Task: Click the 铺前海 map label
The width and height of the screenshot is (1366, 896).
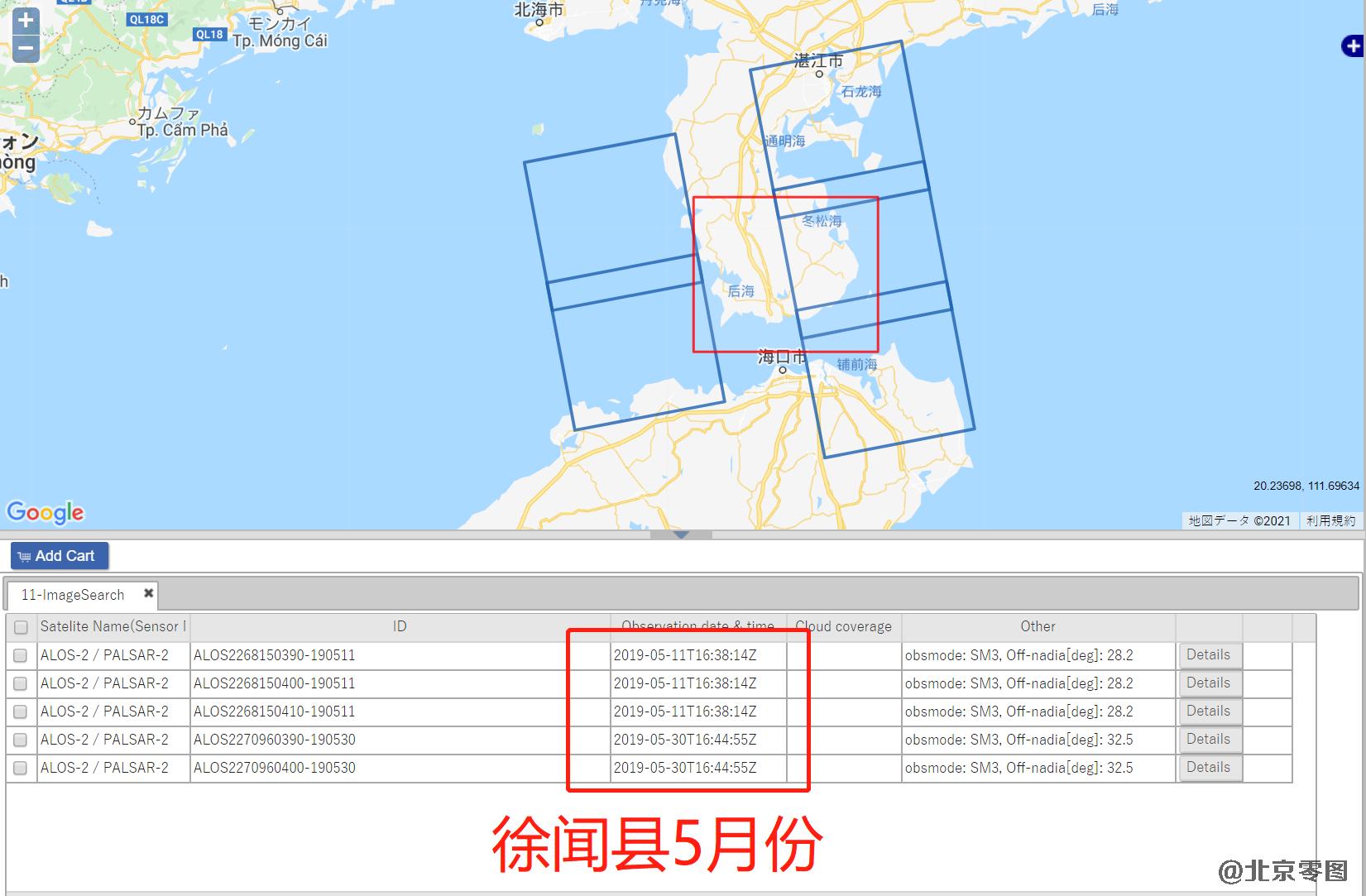Action: (857, 364)
